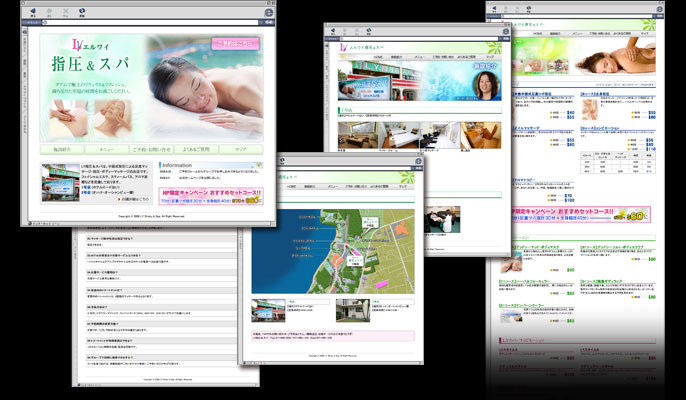Click storefront photo thumbnail on home page
The image size is (686, 400).
[x=61, y=183]
